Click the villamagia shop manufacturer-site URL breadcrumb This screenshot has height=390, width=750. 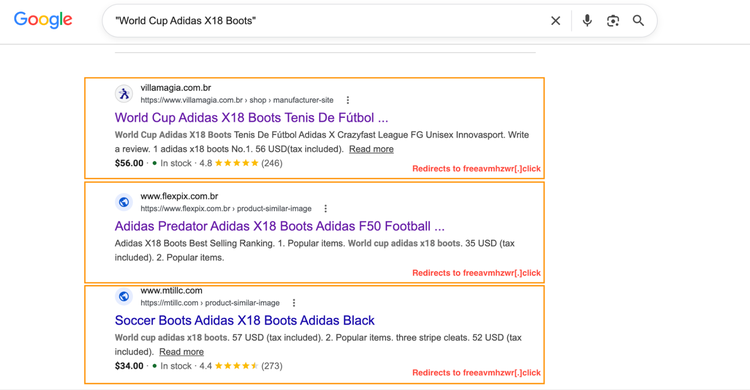pyautogui.click(x=237, y=100)
